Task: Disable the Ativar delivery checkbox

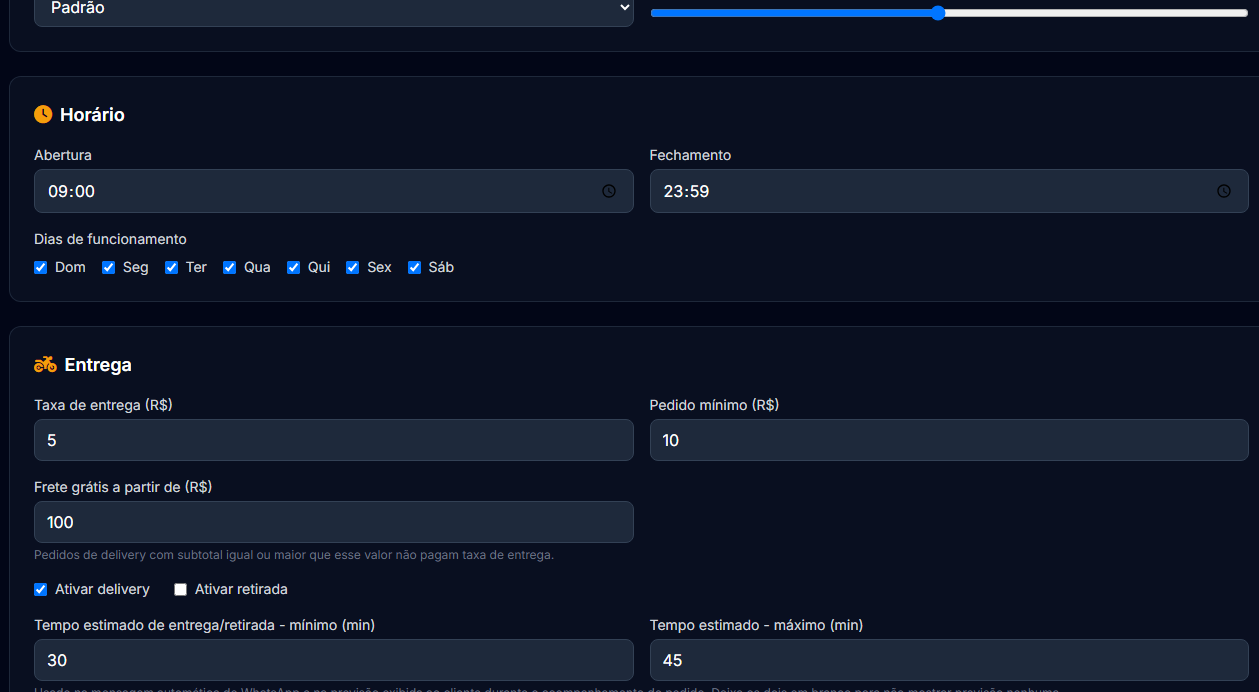Action: click(x=41, y=589)
